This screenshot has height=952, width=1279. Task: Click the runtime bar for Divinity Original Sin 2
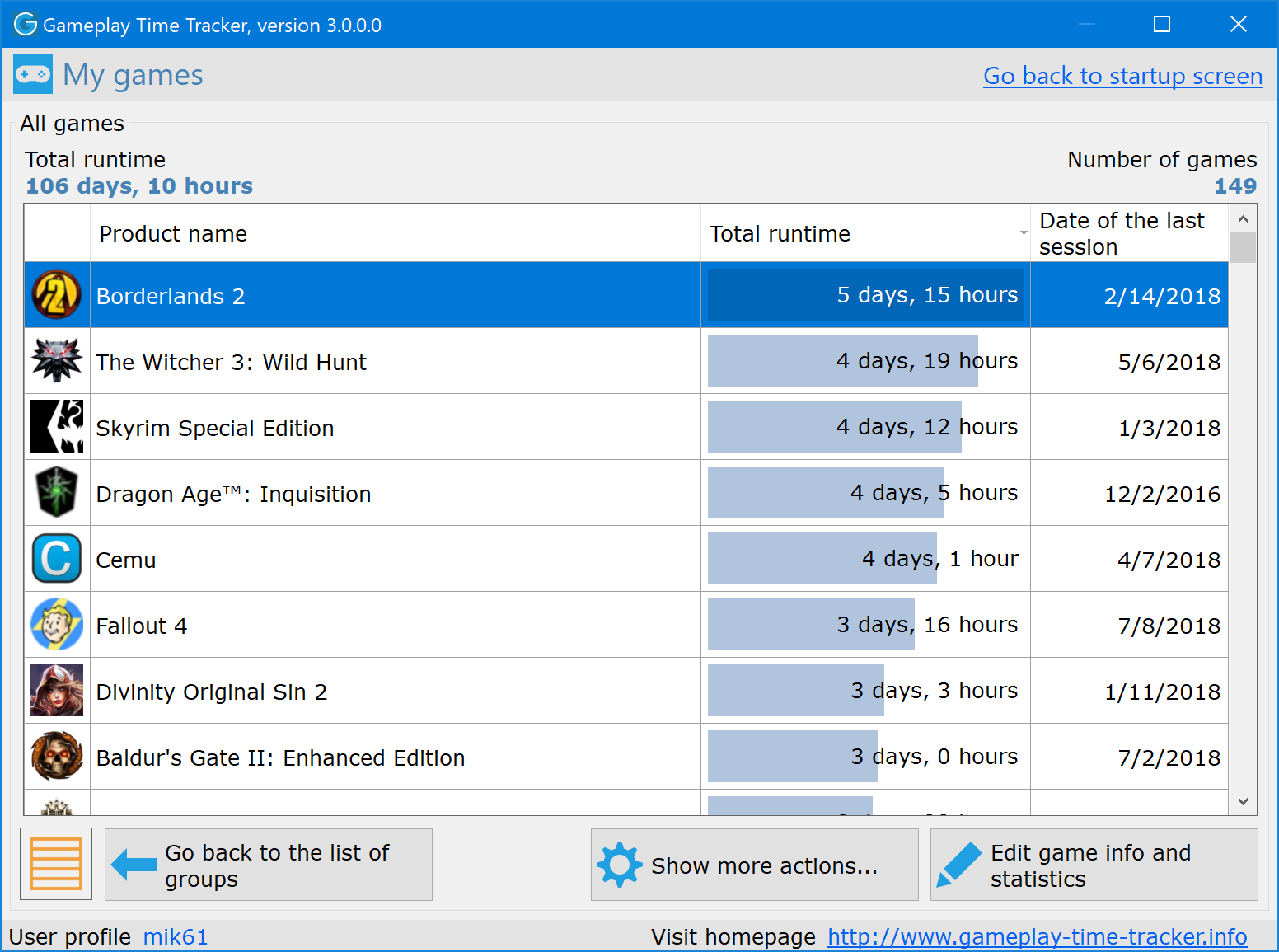[x=795, y=690]
